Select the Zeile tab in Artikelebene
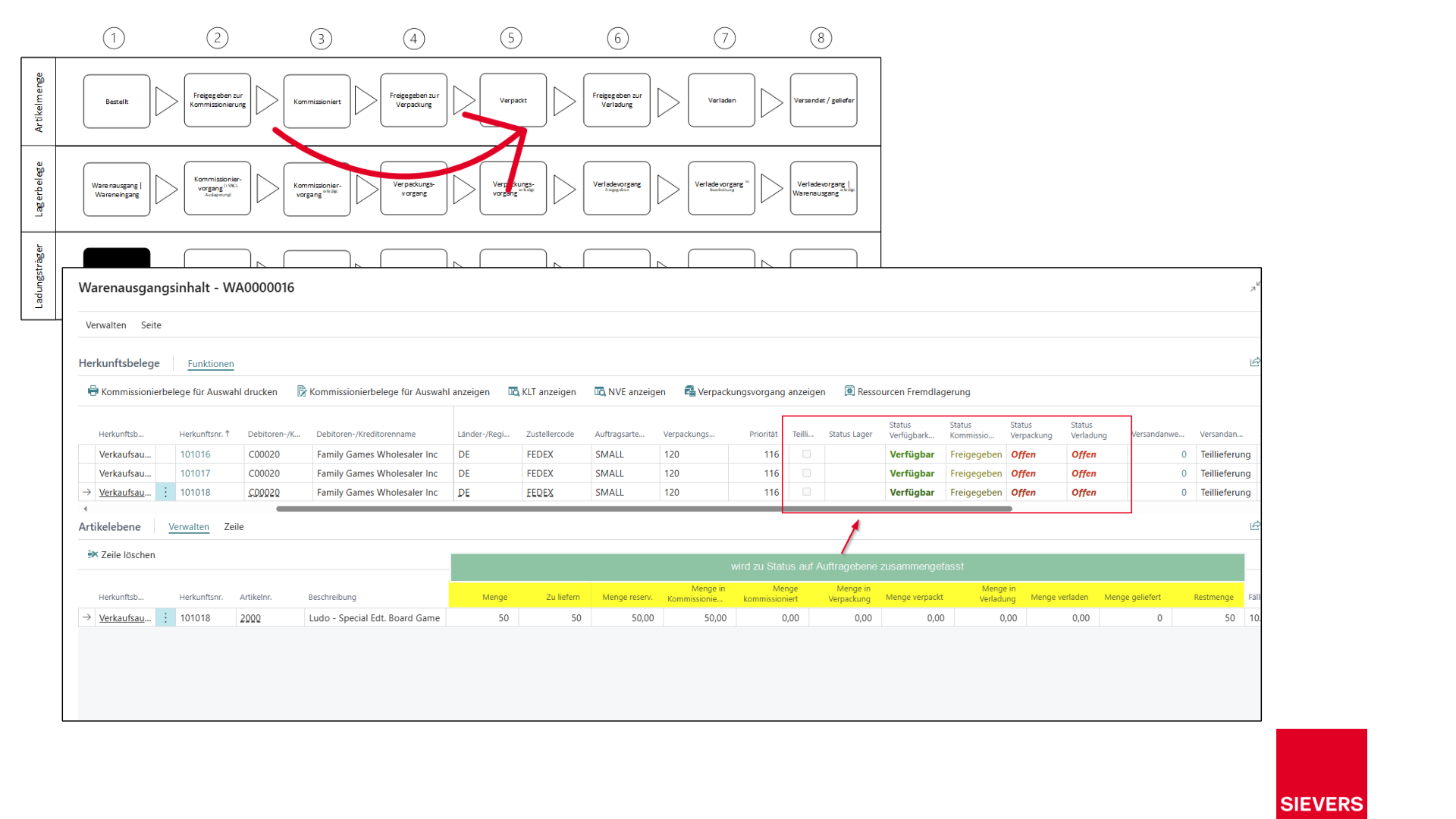The width and height of the screenshot is (1456, 819). pyautogui.click(x=234, y=526)
